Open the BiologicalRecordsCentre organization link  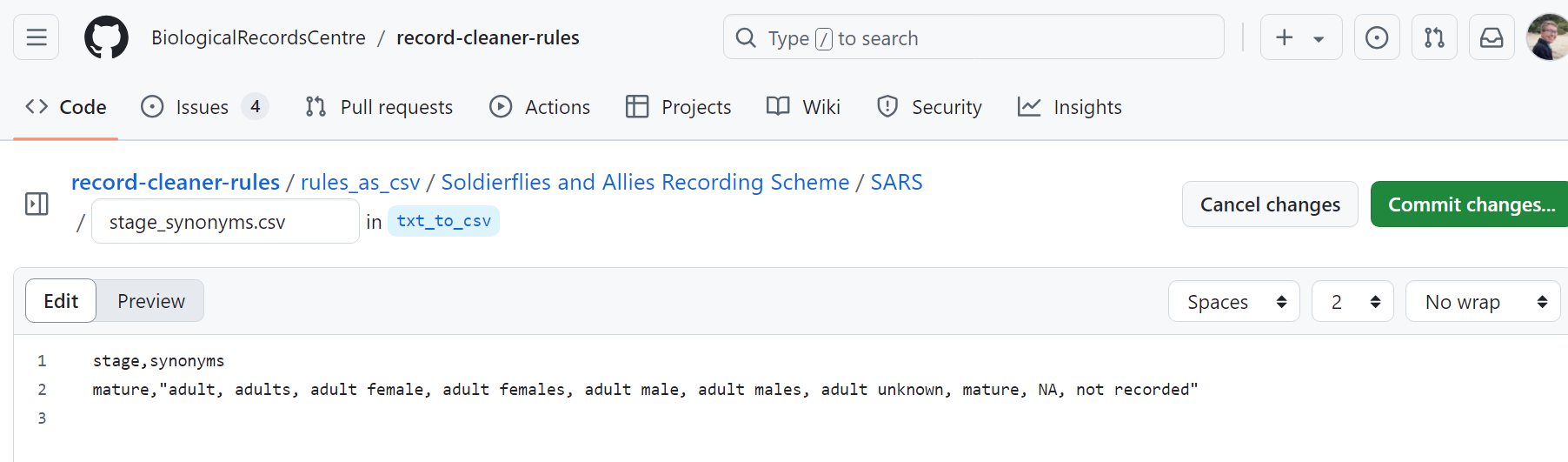(258, 37)
